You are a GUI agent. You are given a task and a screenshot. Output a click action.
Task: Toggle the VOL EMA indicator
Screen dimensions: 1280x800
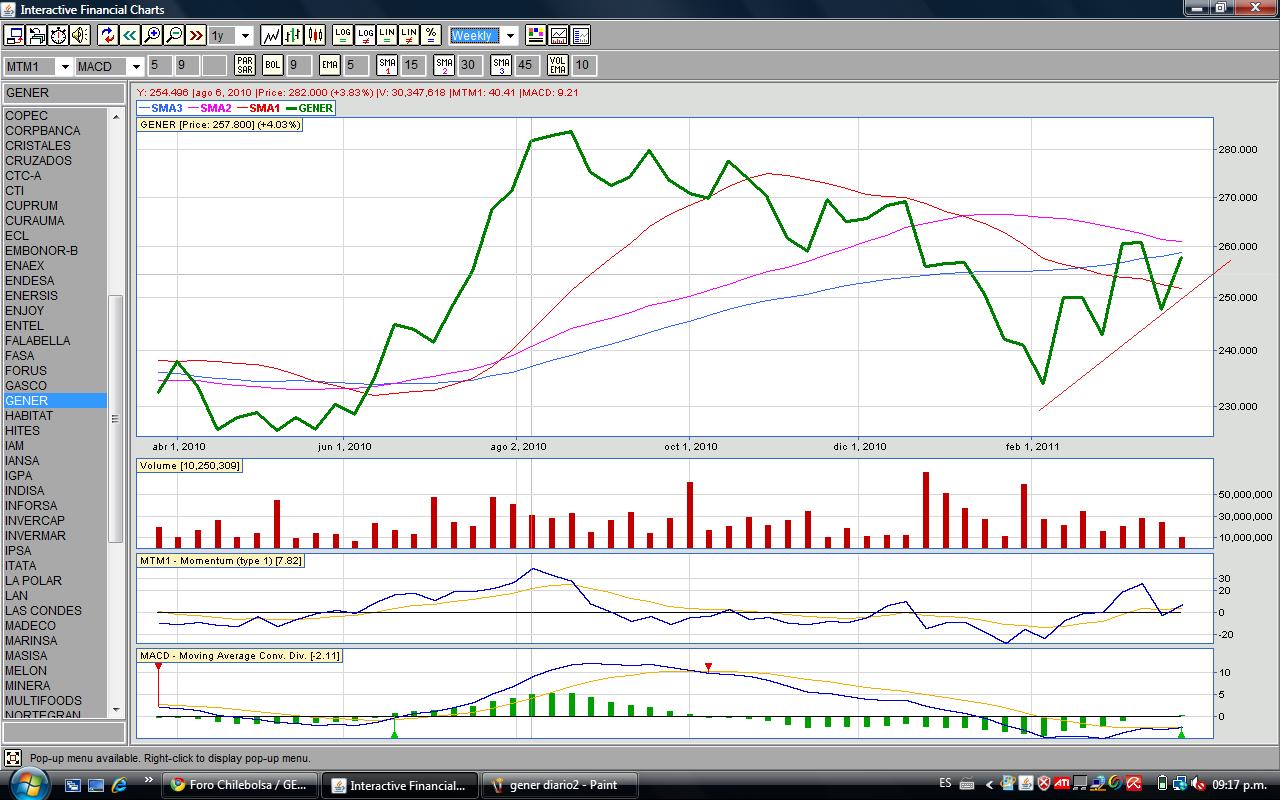(558, 65)
